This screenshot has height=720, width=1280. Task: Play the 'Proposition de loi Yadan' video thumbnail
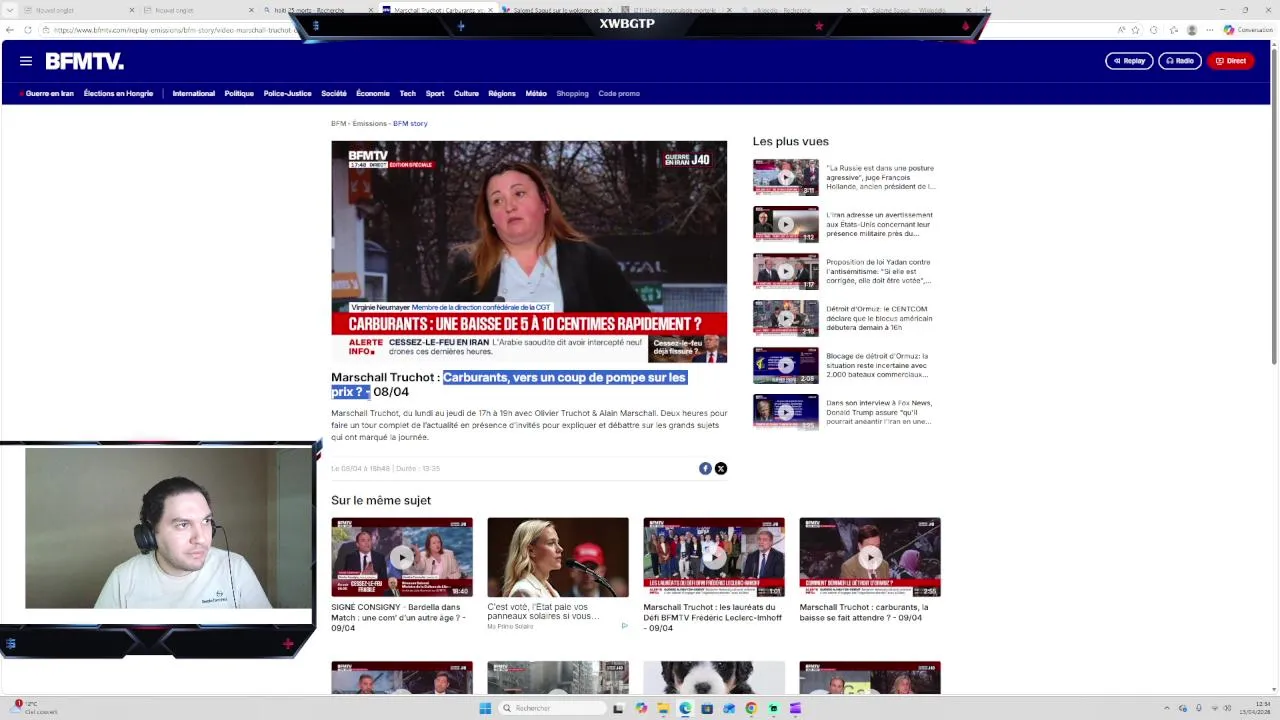(785, 271)
